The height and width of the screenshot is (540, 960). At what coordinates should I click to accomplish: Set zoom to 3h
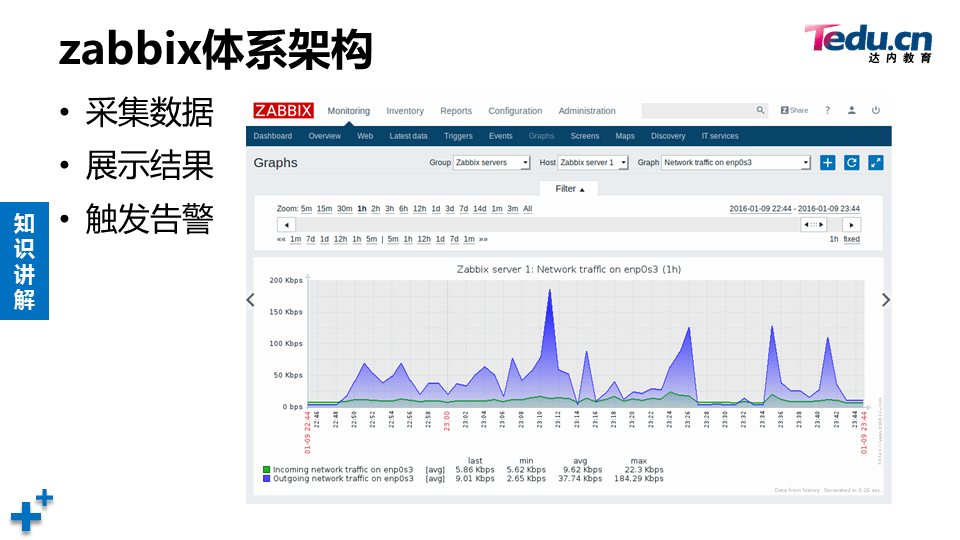point(389,209)
